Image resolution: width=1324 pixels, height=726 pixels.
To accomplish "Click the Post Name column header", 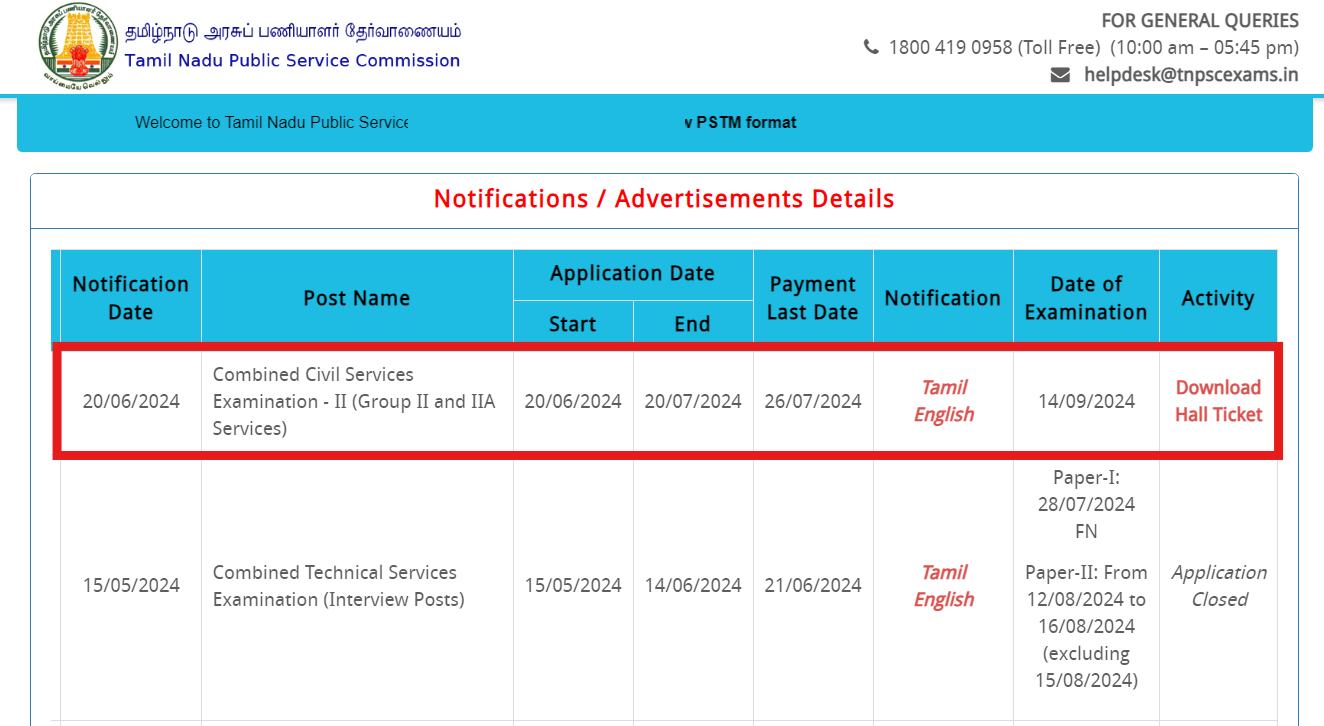I will [x=357, y=297].
